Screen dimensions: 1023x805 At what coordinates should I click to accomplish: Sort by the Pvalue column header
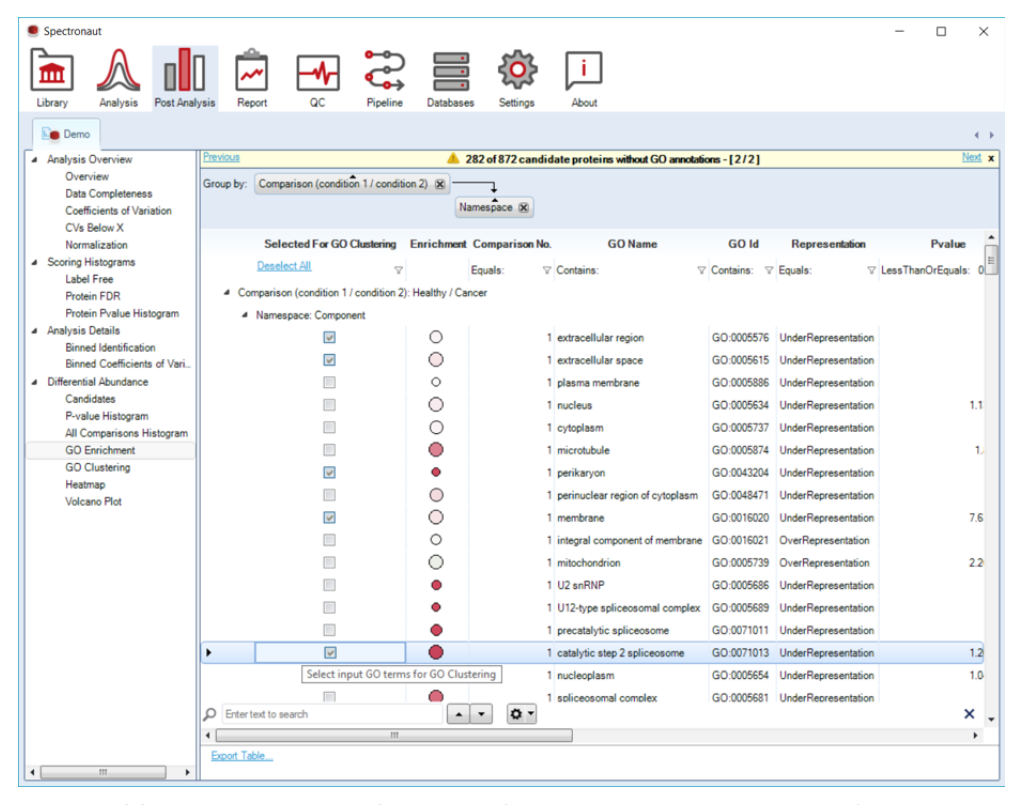tap(947, 244)
